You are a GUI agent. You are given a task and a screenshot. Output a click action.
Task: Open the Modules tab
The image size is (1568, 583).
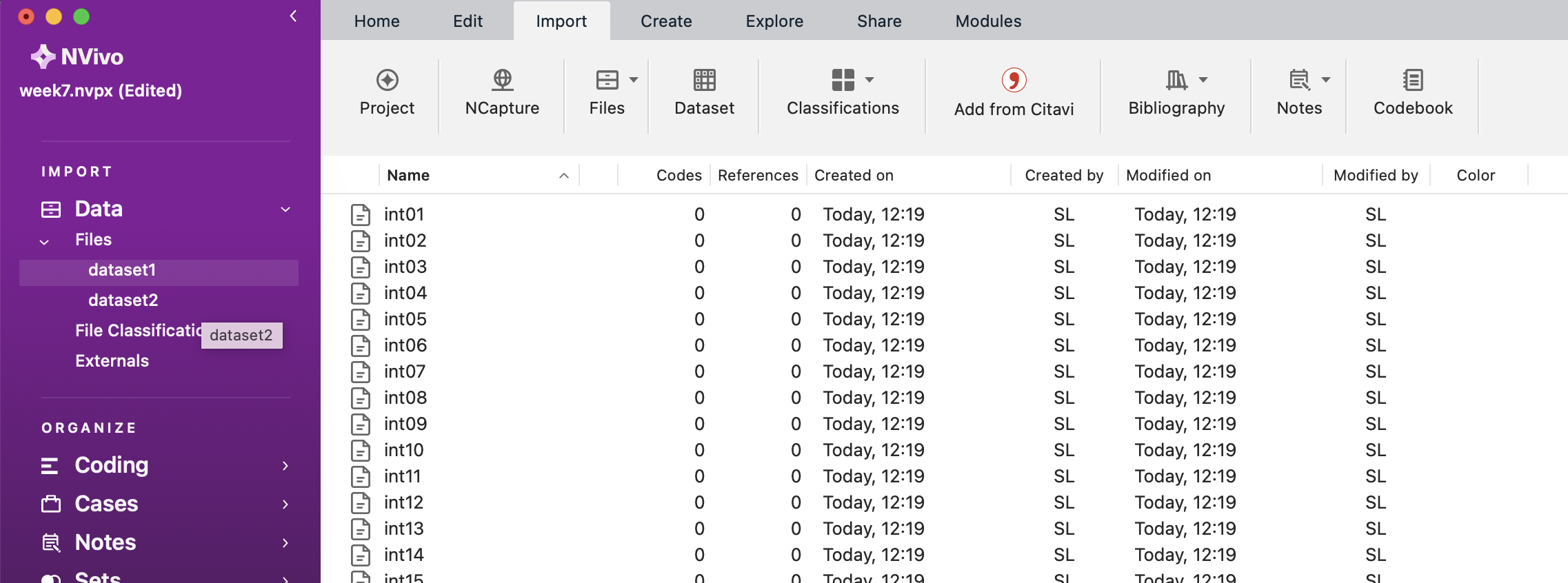tap(988, 21)
